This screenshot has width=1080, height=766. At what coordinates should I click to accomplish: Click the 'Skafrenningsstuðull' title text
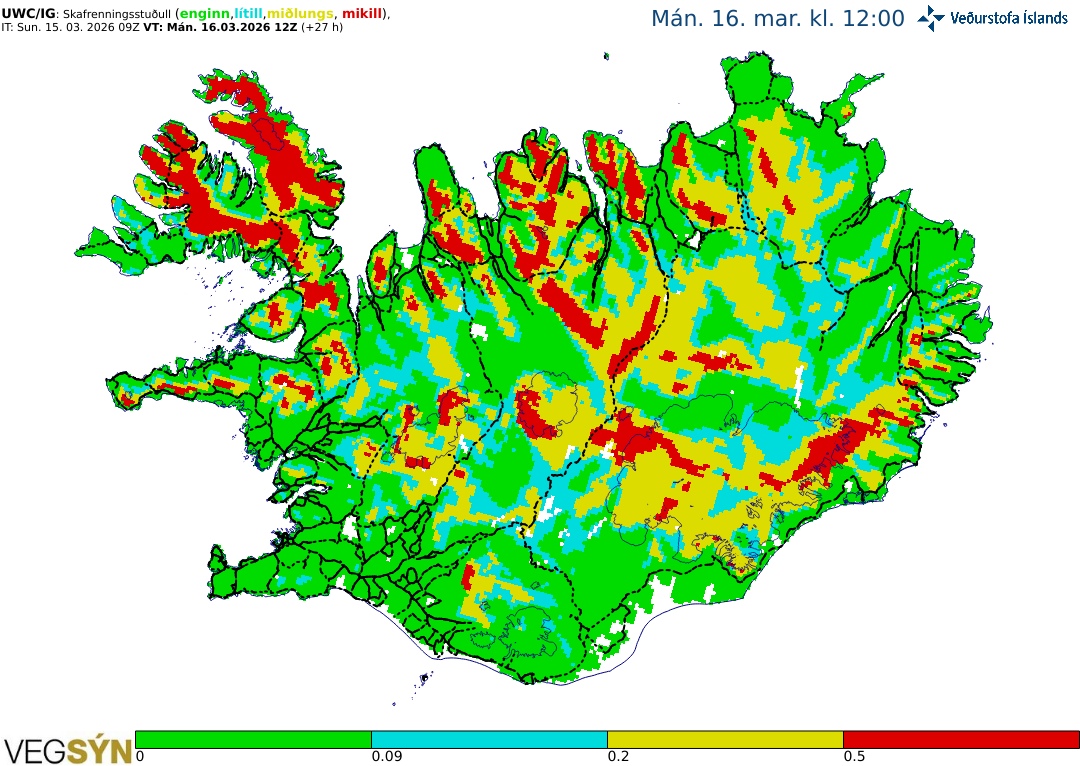click(116, 14)
